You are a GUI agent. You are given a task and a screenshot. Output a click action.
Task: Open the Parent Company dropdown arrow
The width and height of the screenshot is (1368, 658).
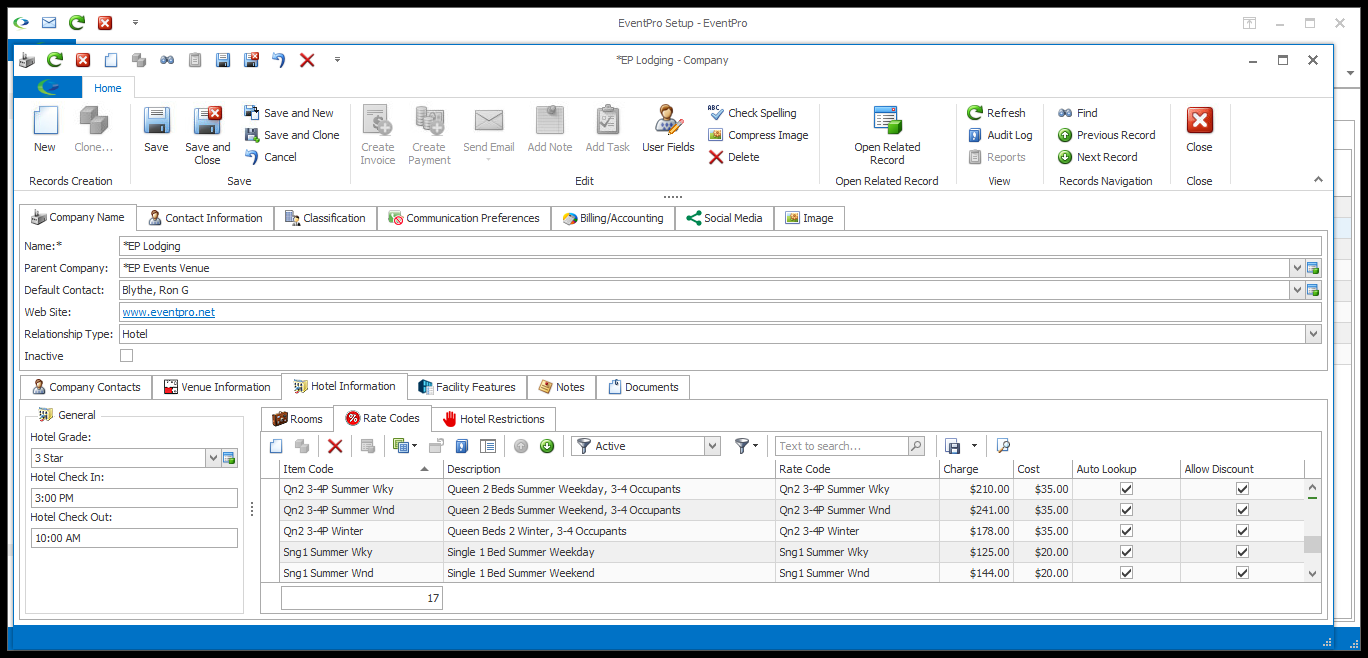click(1297, 268)
